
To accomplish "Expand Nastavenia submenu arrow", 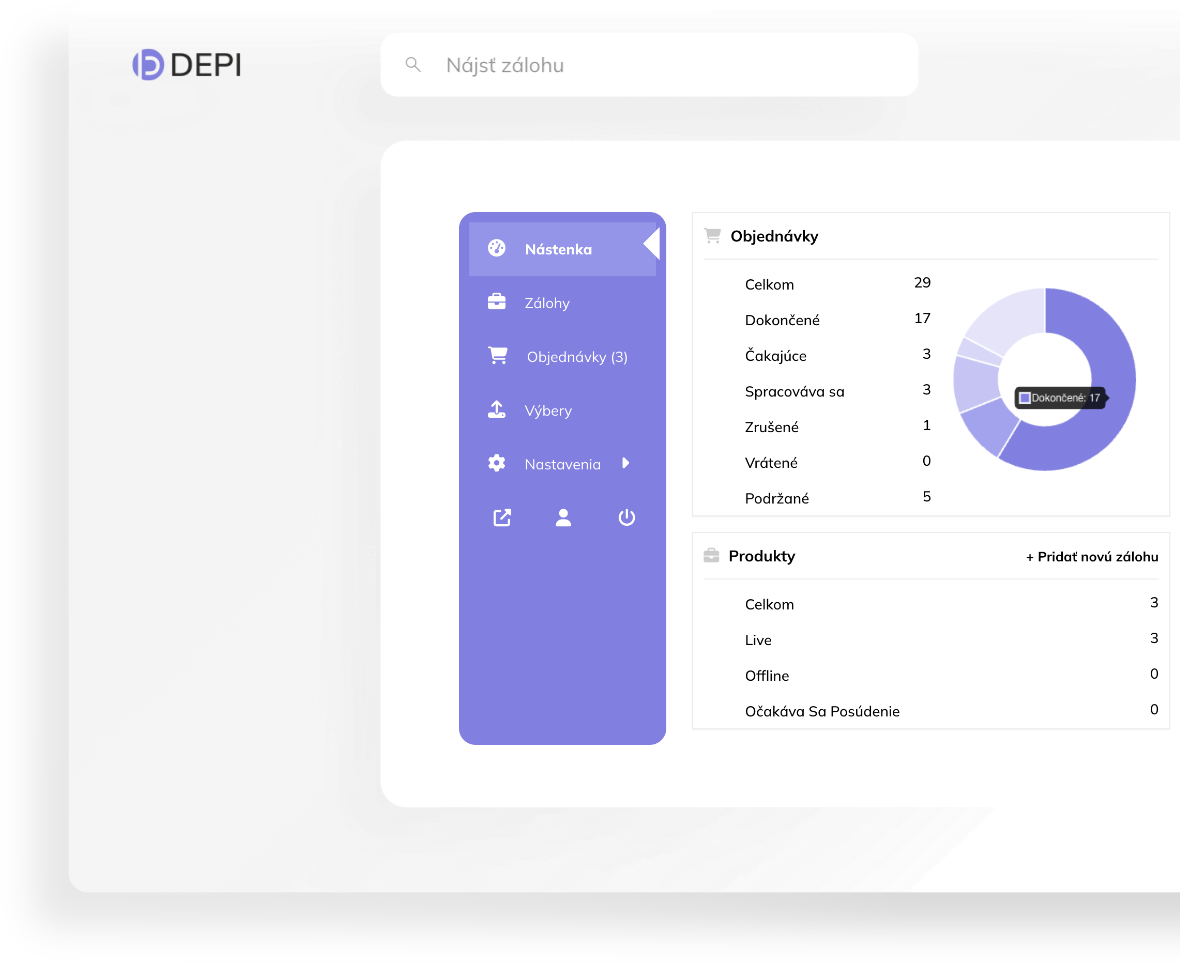I will (625, 463).
